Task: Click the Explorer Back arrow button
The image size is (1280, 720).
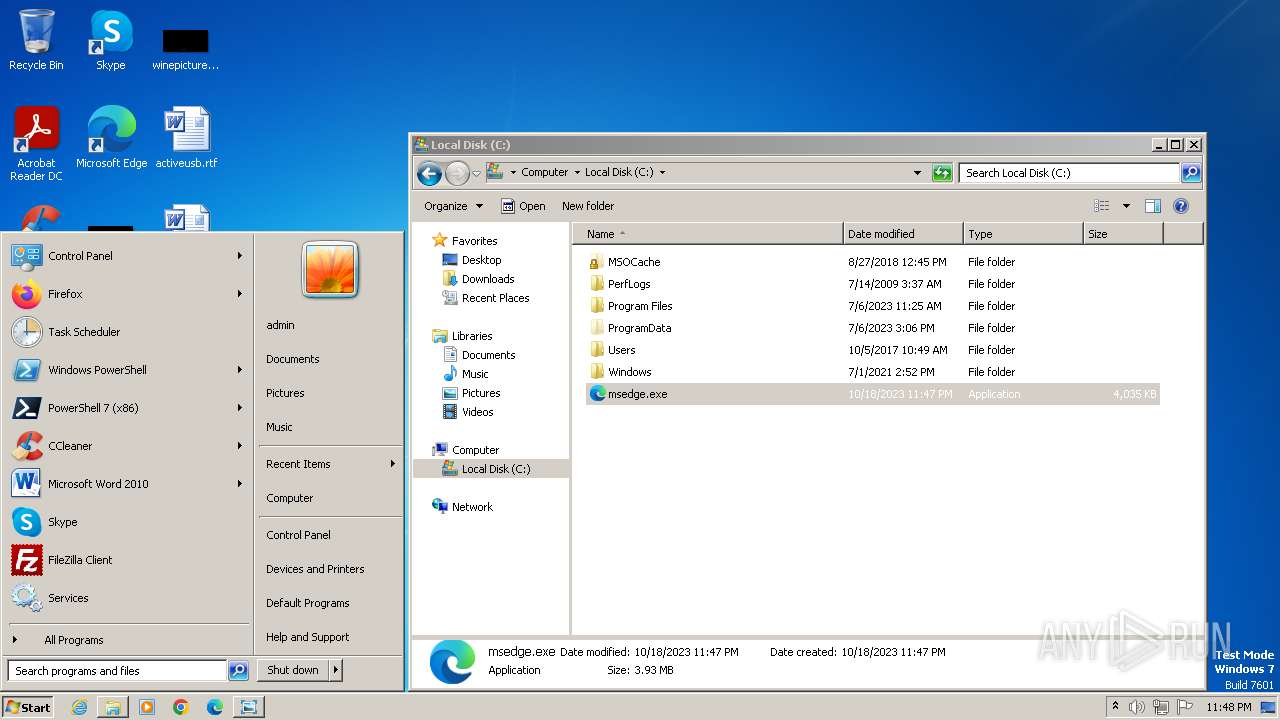Action: pos(429,173)
